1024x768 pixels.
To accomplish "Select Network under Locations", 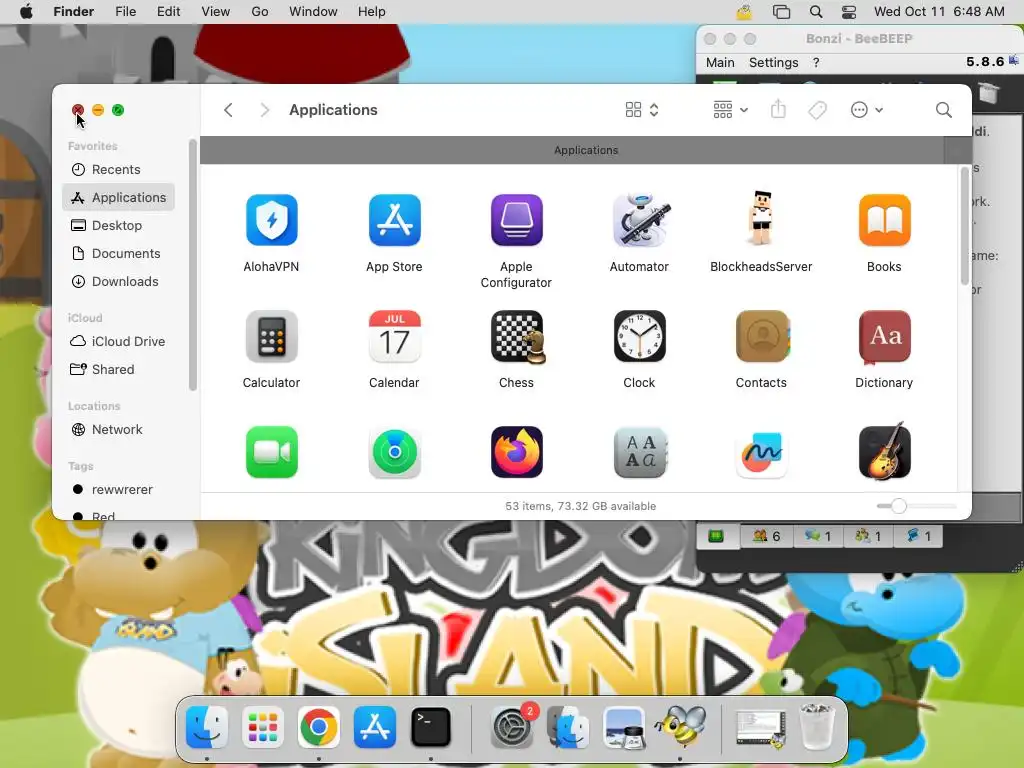I will tap(118, 430).
